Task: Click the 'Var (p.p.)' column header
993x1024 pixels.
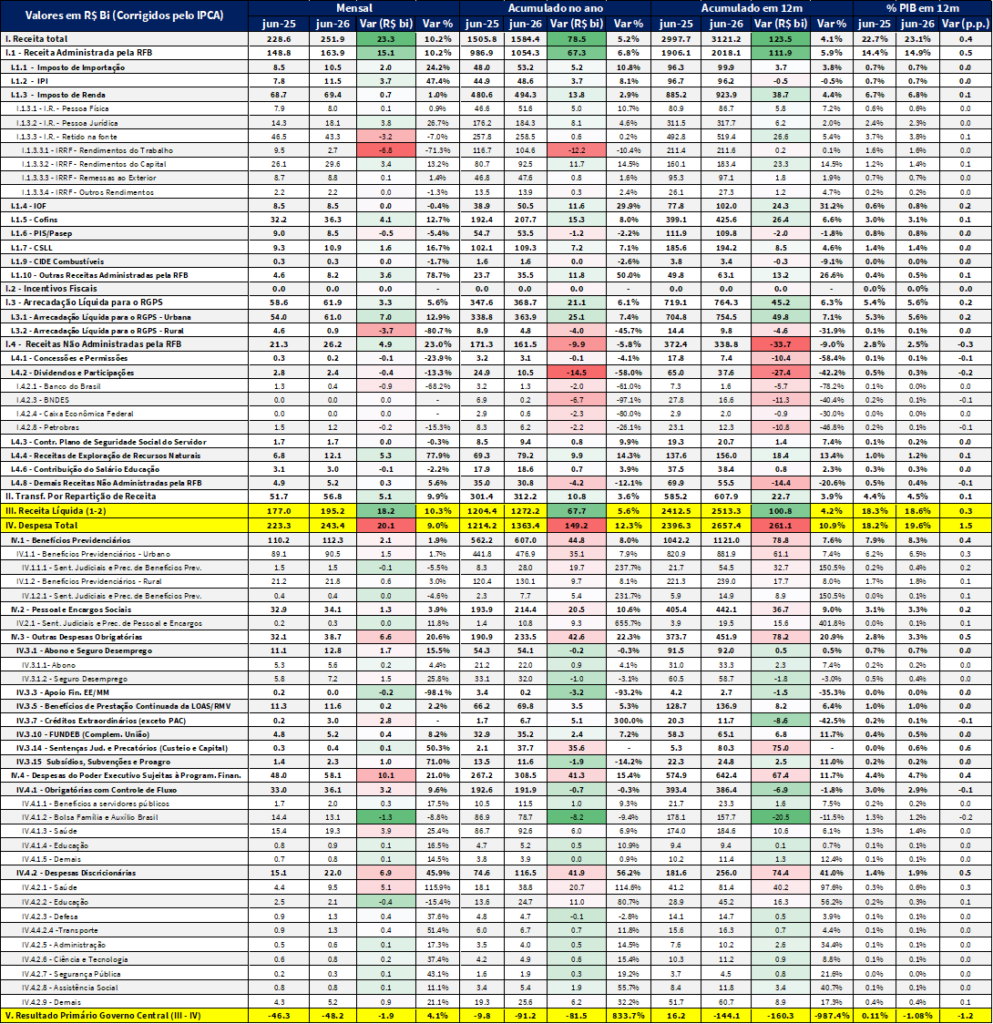Action: (966, 24)
